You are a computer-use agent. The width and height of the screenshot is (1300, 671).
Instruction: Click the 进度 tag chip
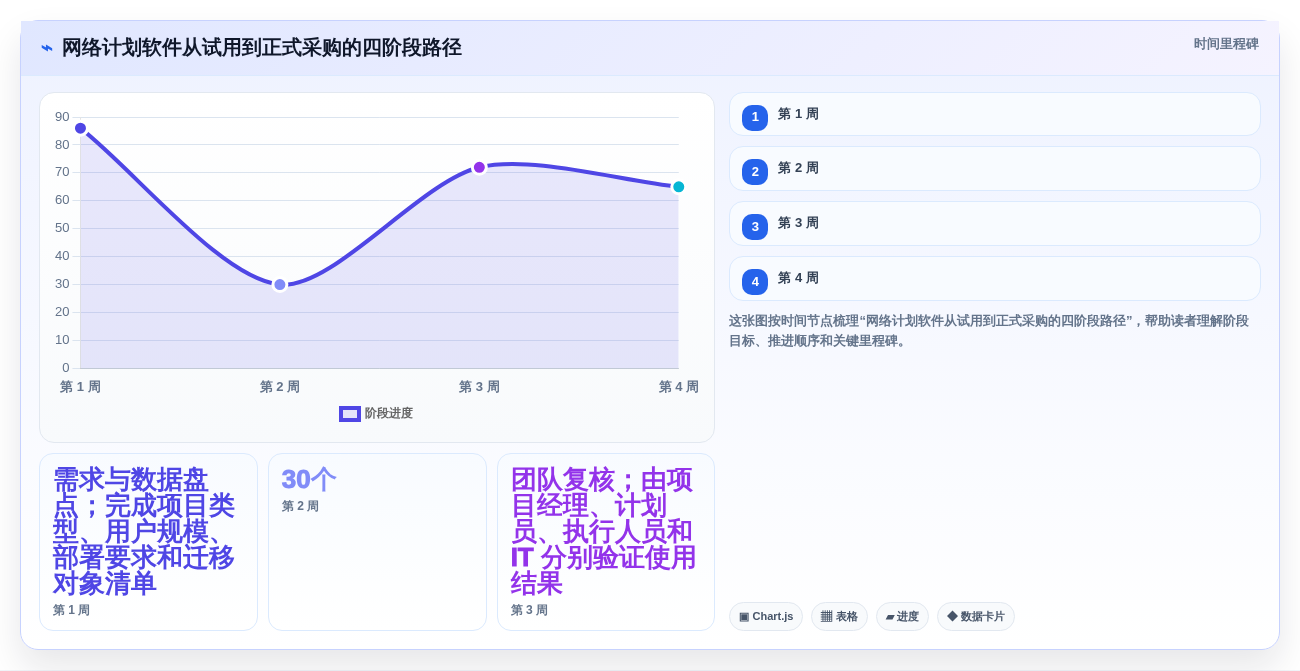point(902,616)
